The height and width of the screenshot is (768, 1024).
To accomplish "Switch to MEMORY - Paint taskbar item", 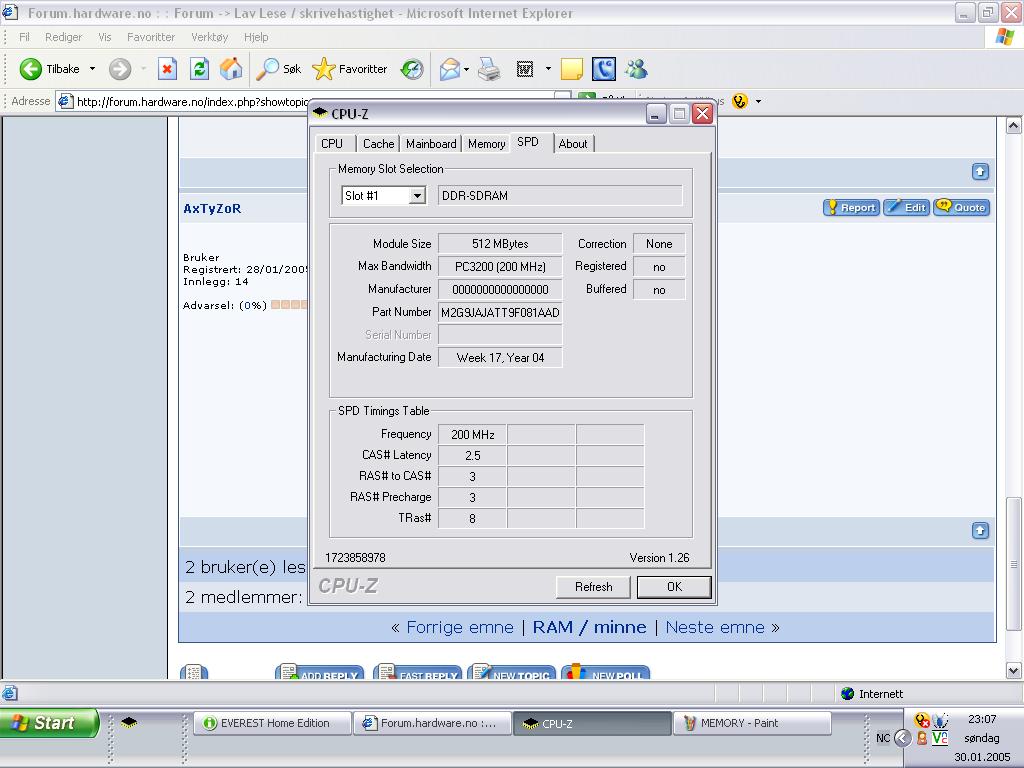I will tap(752, 723).
